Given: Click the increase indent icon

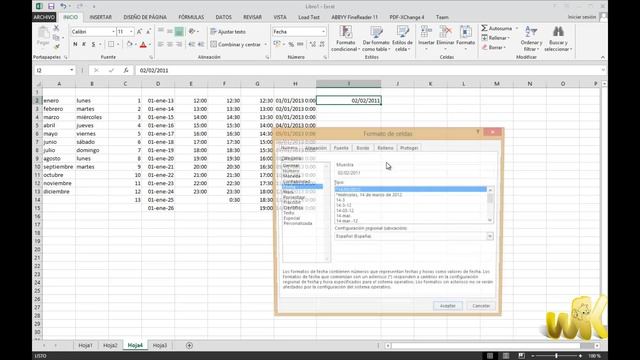Looking at the screenshot, I should pyautogui.click(x=201, y=44).
